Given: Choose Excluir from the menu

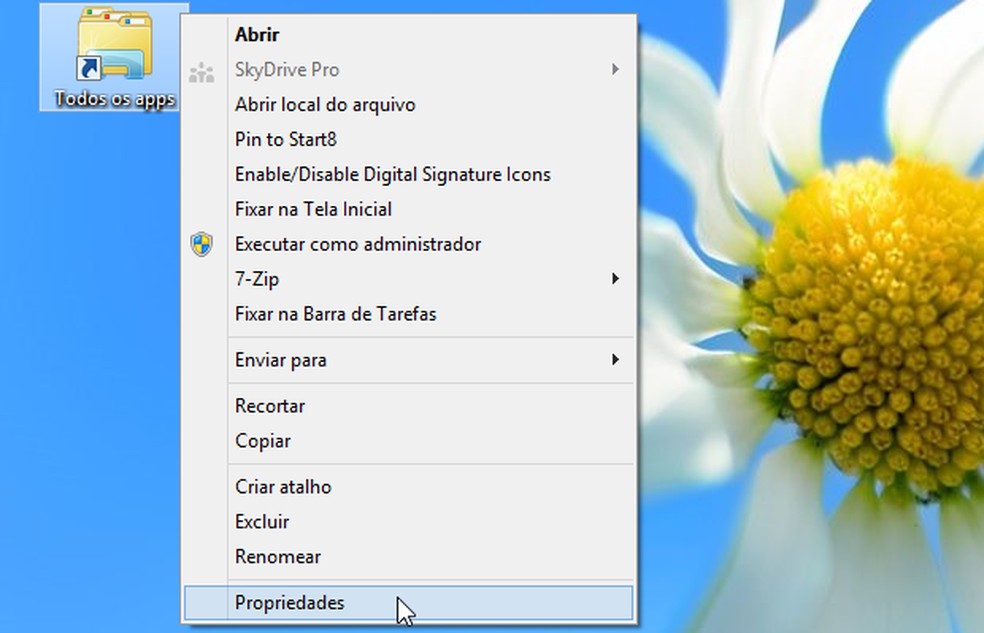Looking at the screenshot, I should [x=409, y=521].
